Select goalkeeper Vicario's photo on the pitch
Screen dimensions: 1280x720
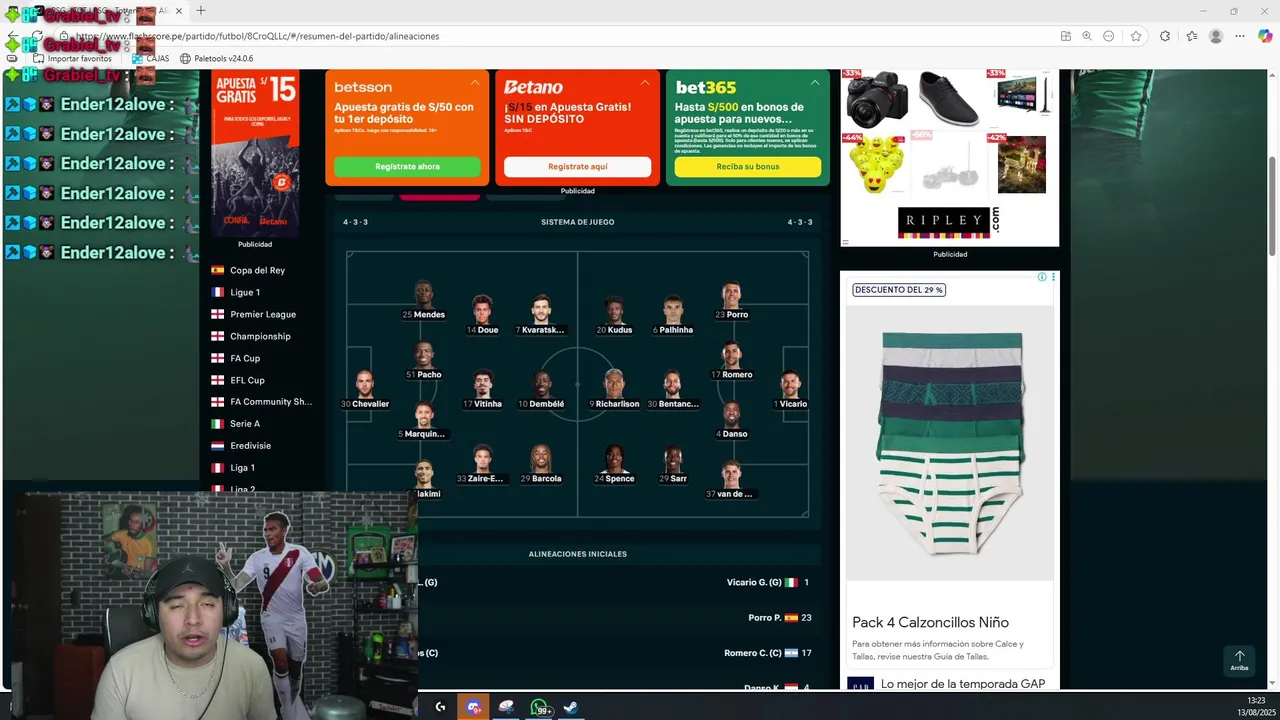[790, 384]
